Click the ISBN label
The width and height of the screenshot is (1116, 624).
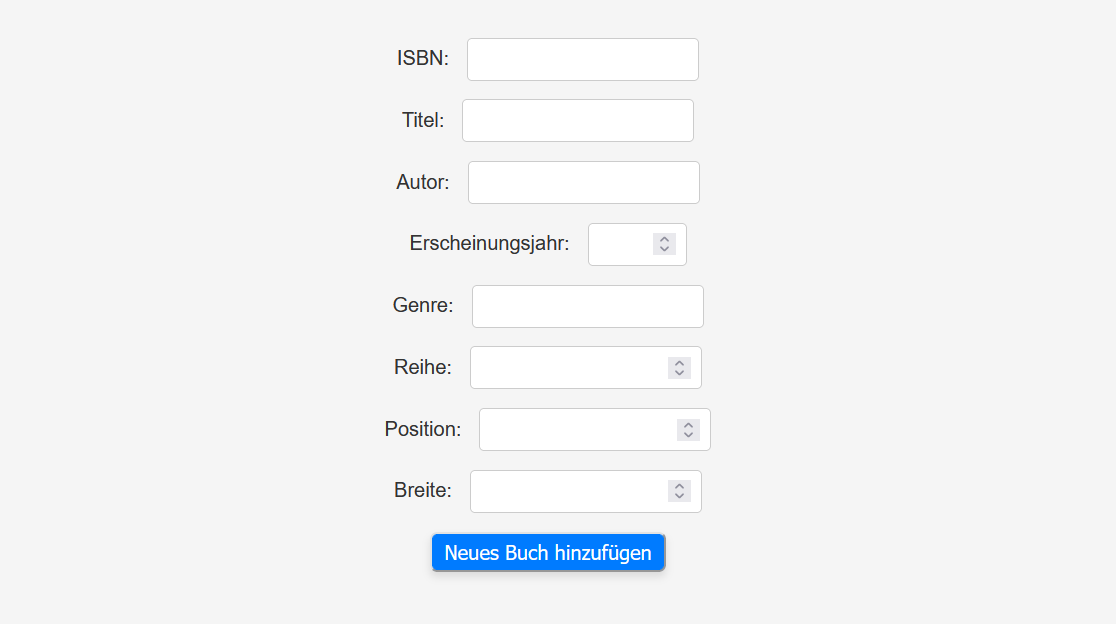[423, 58]
